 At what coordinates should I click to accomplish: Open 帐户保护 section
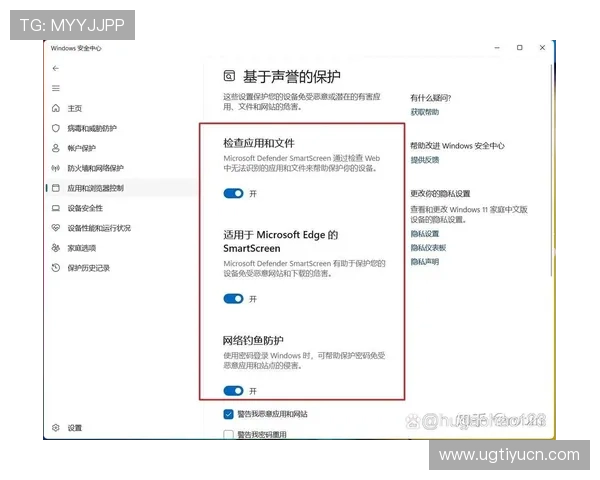82,148
